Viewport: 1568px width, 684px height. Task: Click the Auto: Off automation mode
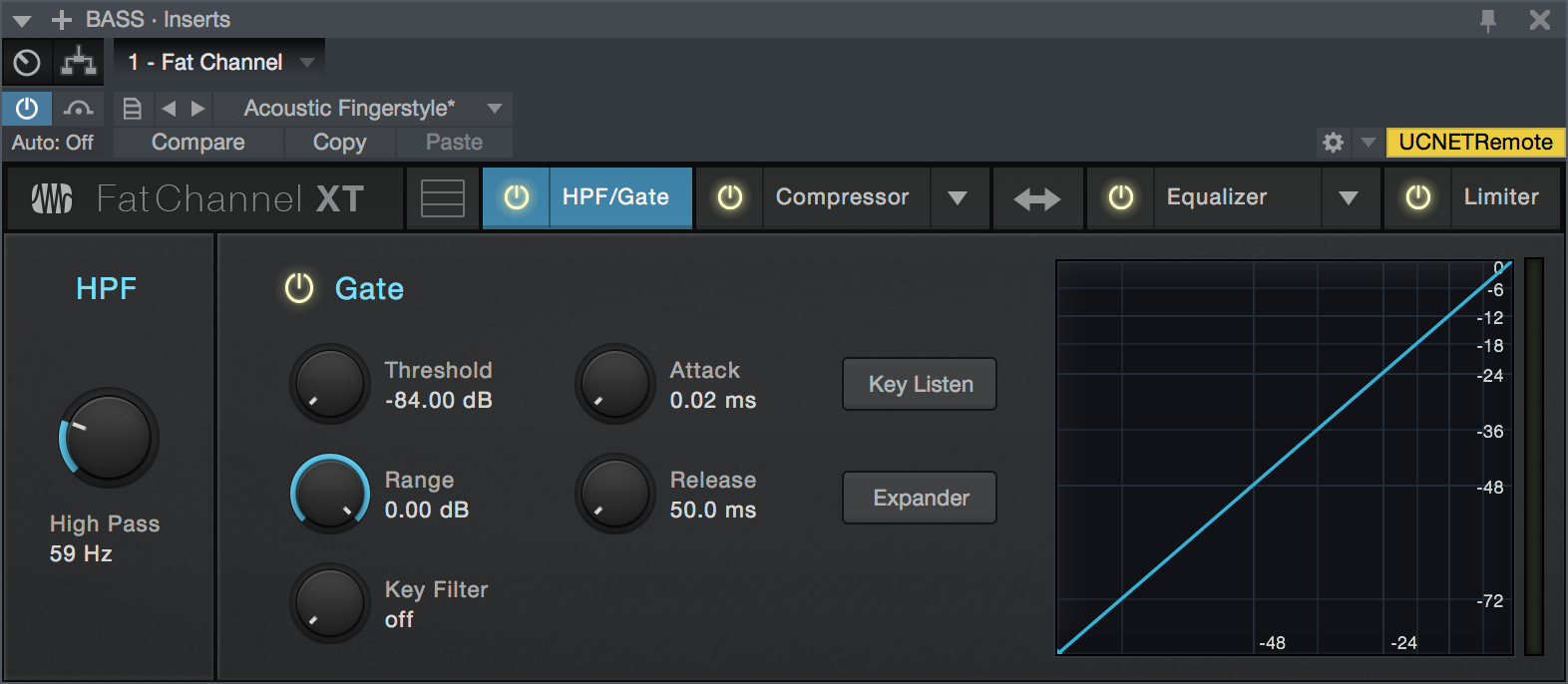53,143
